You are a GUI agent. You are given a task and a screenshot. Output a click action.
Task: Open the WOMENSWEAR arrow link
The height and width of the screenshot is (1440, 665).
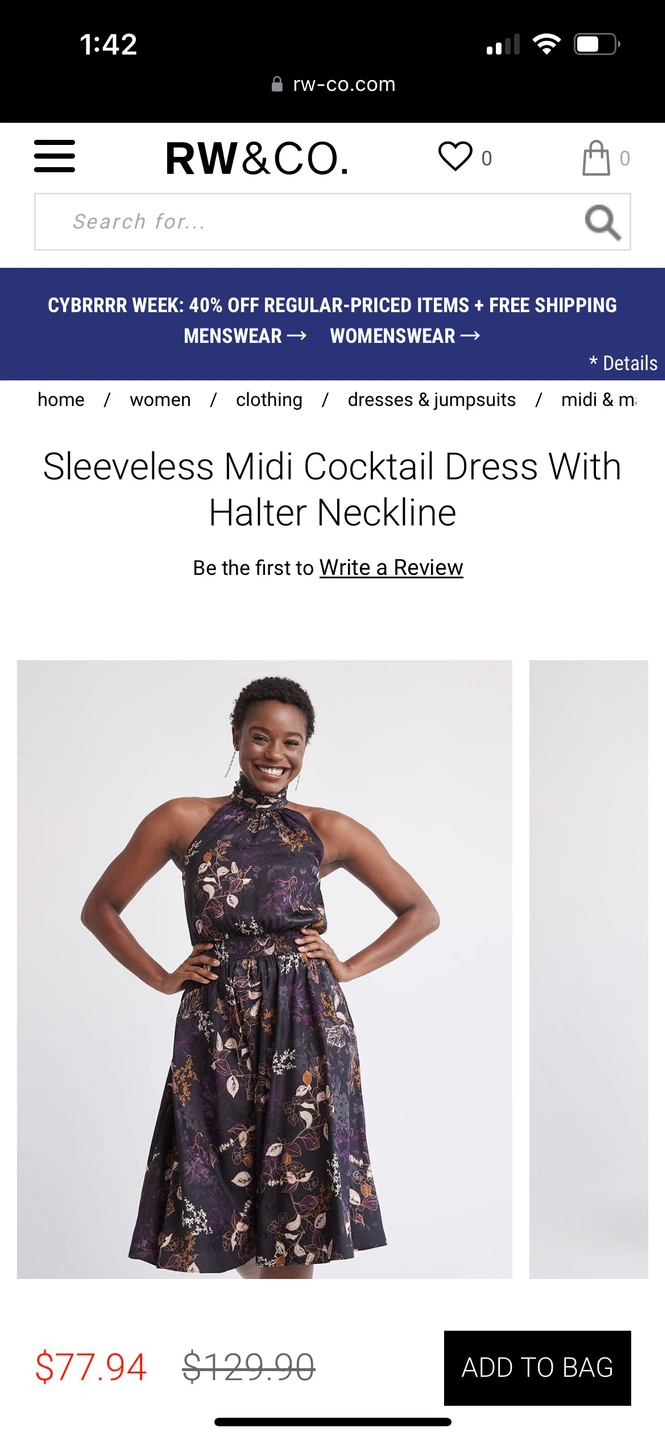point(405,336)
